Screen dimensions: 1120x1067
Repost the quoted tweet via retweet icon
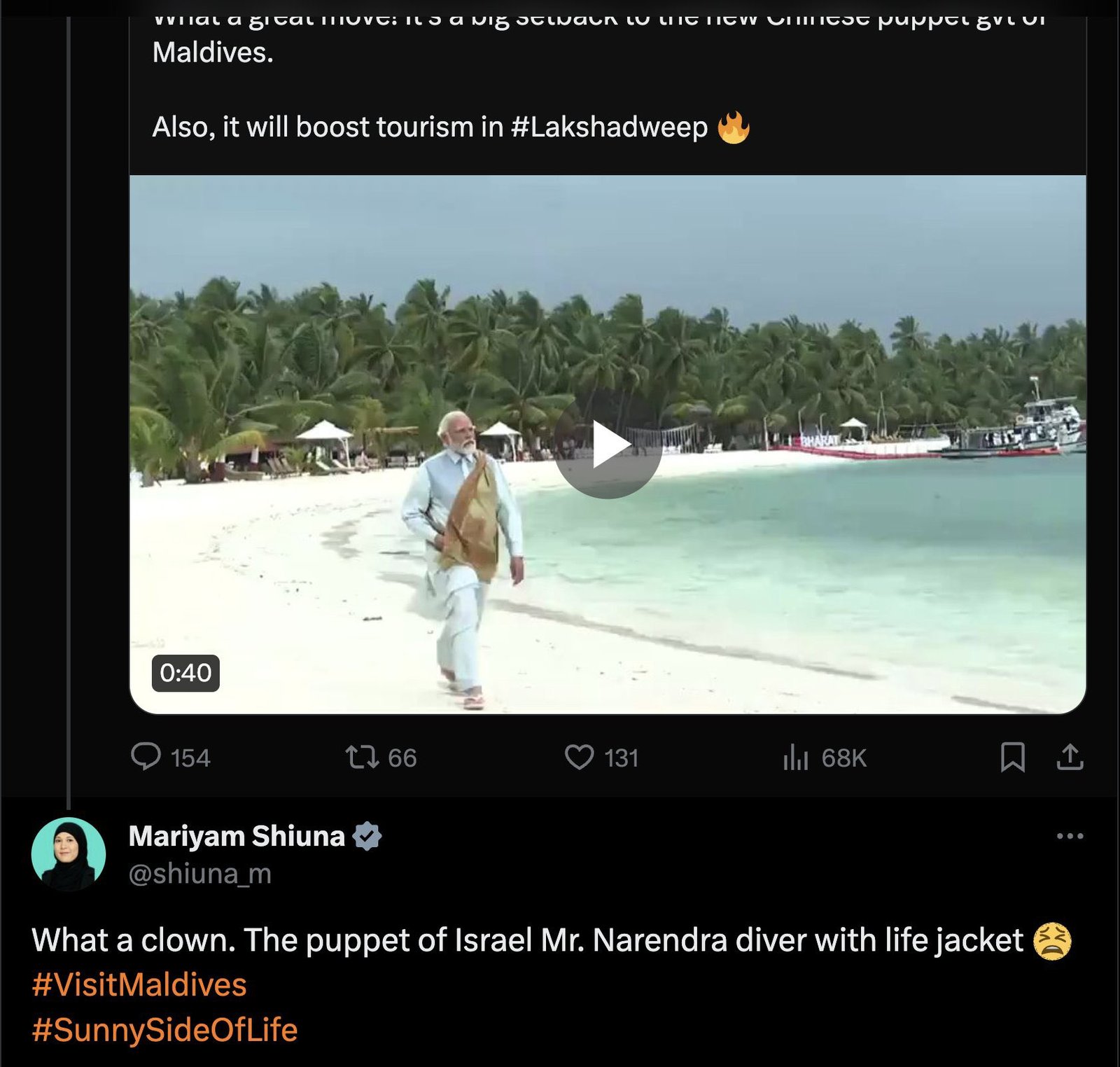(x=362, y=757)
